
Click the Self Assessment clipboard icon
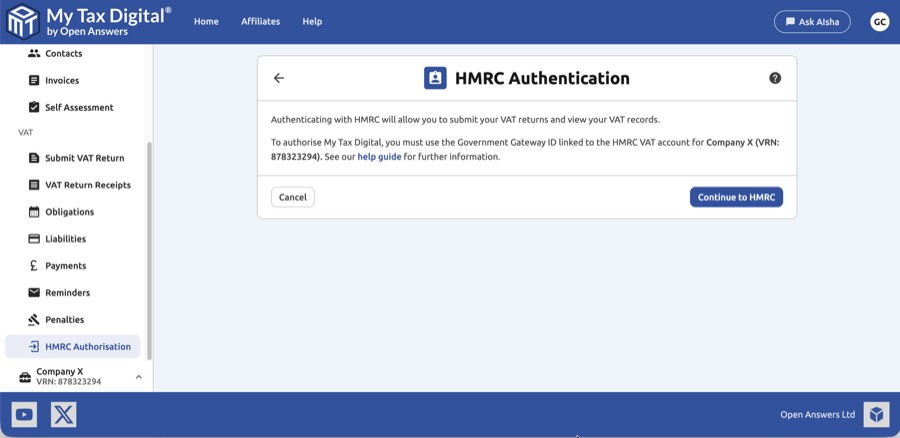[34, 107]
